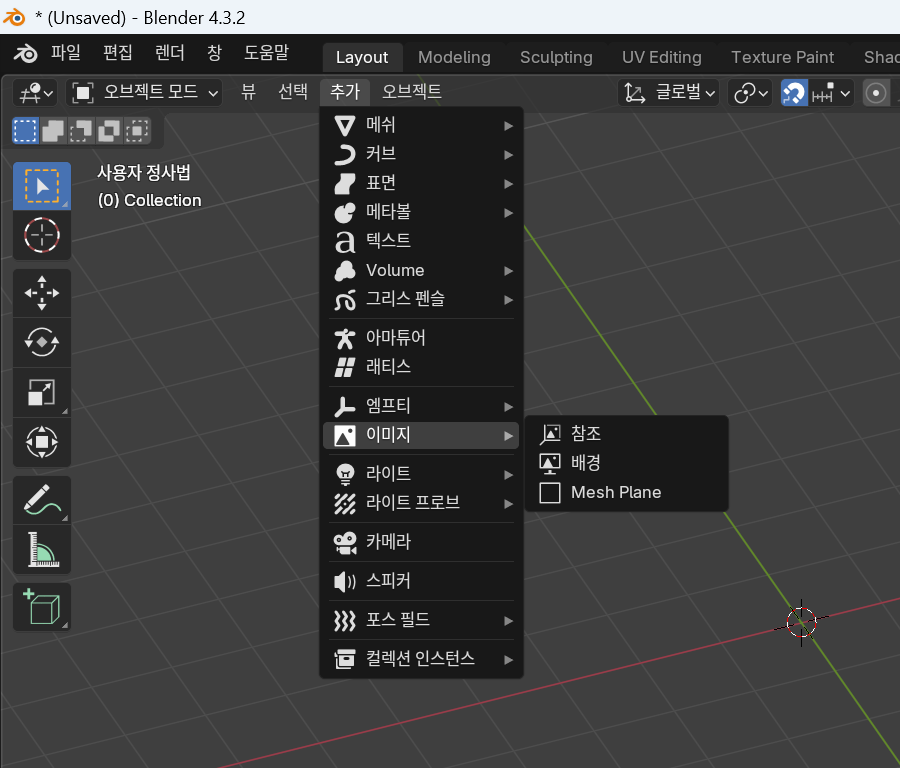Click the Blender logo menu icon
Screen dimensions: 900x768
tap(25, 53)
